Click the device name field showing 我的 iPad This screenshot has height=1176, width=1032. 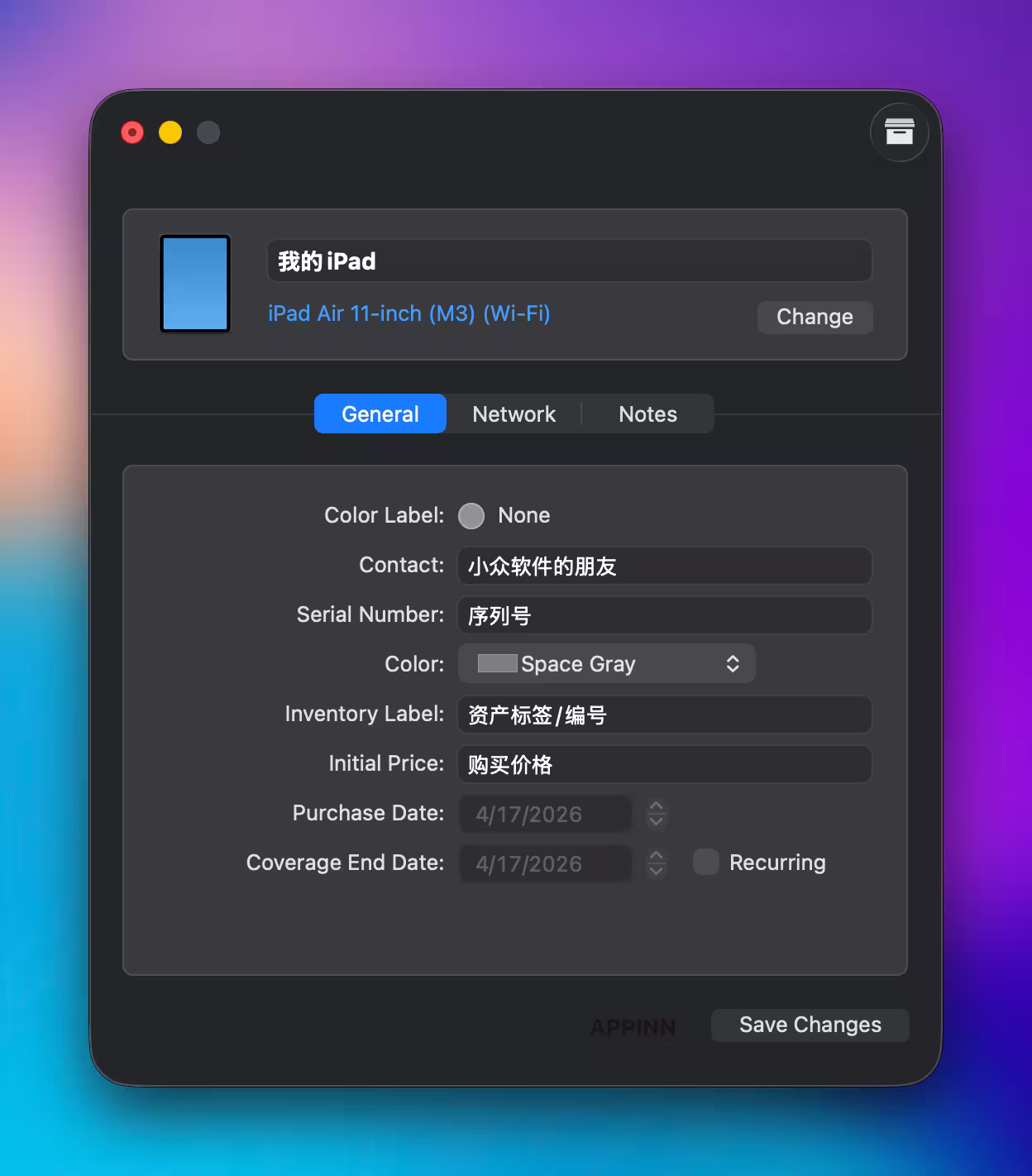click(569, 261)
